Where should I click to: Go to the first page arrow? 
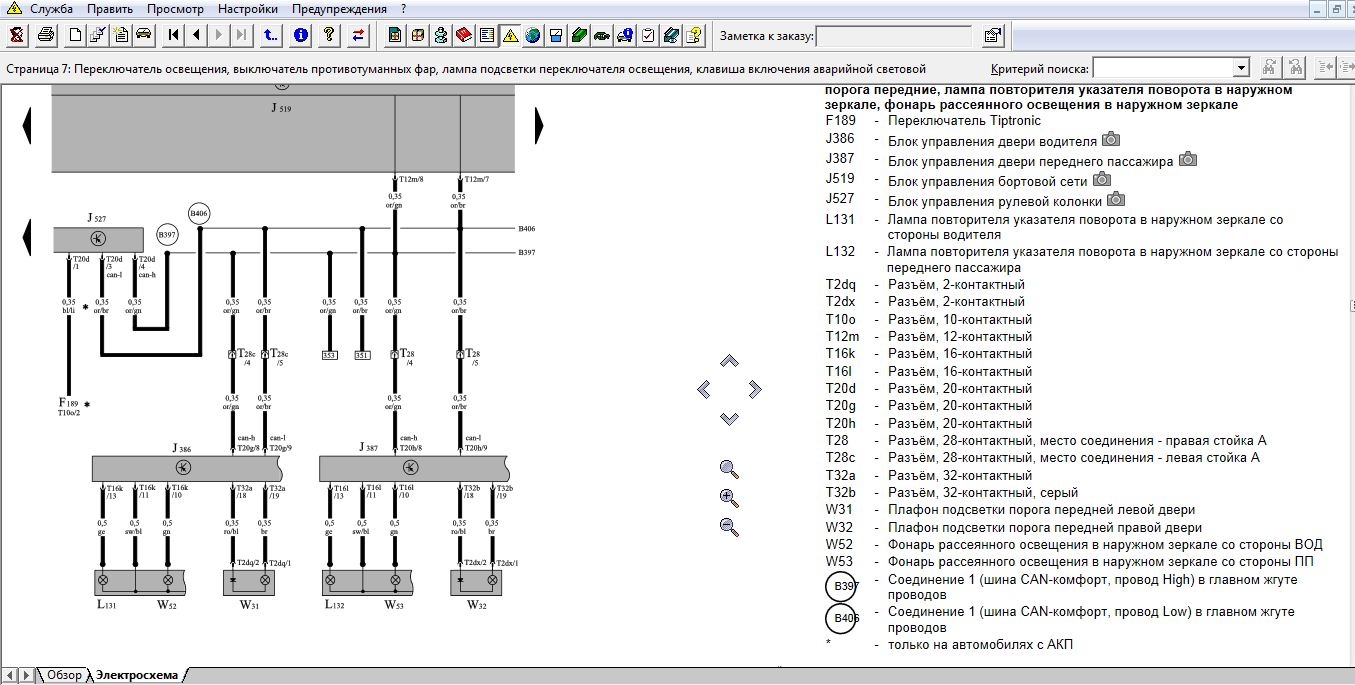pyautogui.click(x=174, y=36)
